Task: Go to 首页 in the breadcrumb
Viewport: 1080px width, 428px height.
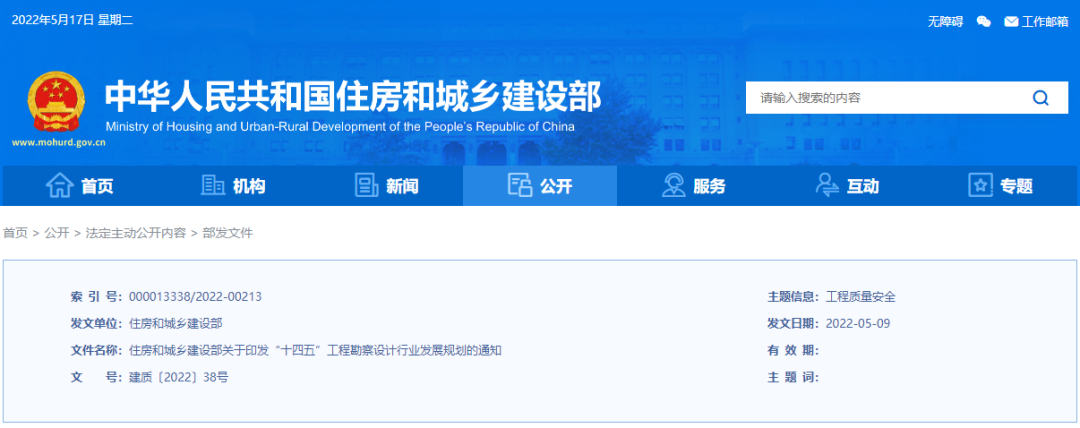Action: (x=15, y=233)
